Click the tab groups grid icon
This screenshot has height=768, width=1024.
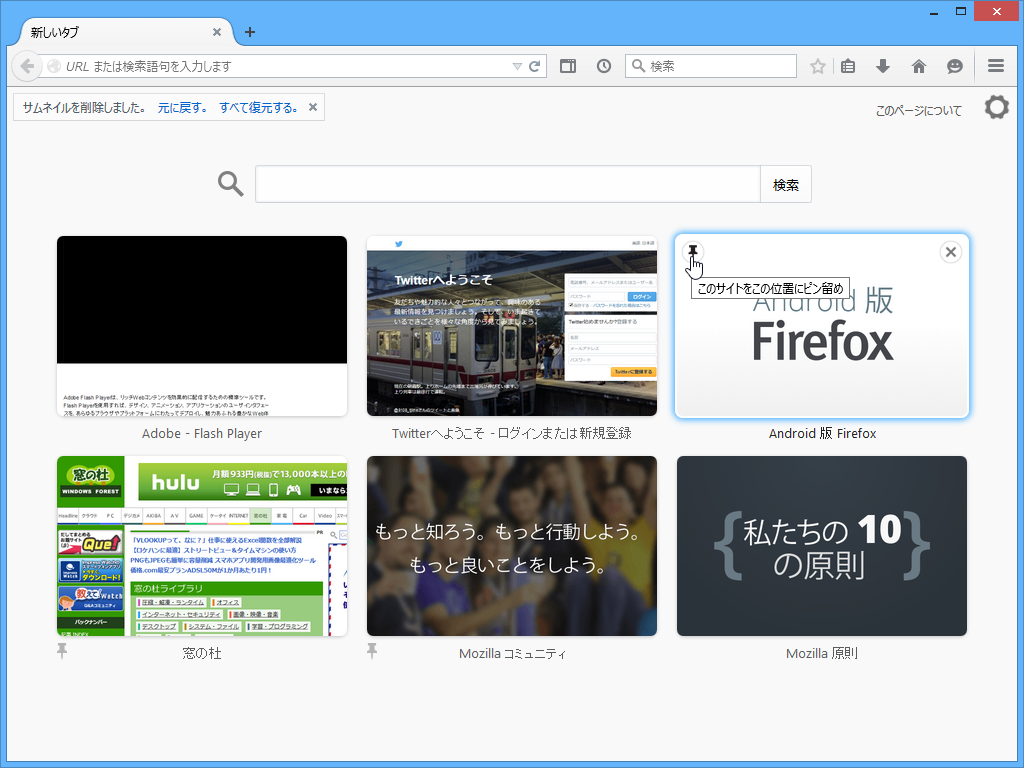coord(567,66)
